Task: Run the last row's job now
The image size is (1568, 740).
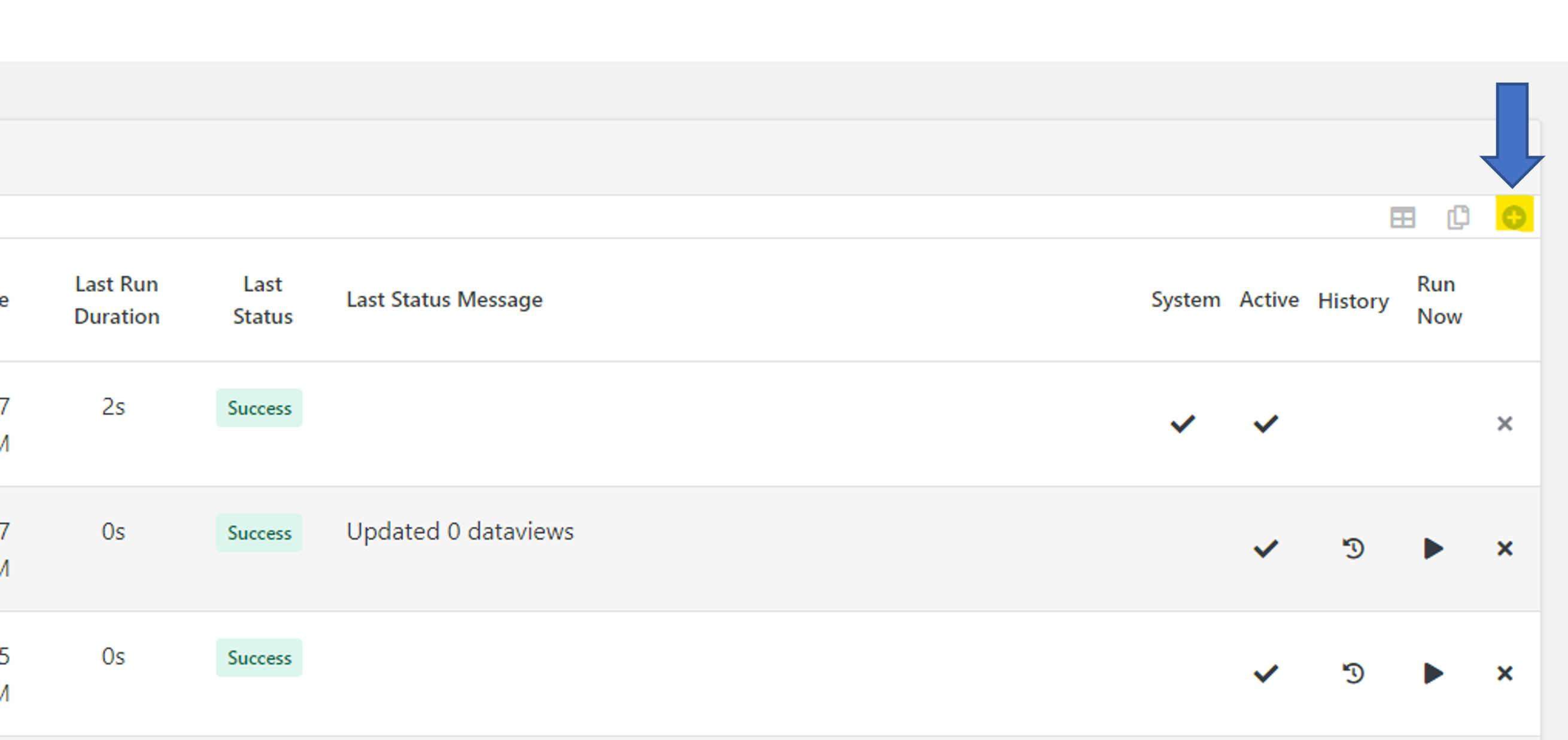Action: click(1433, 673)
